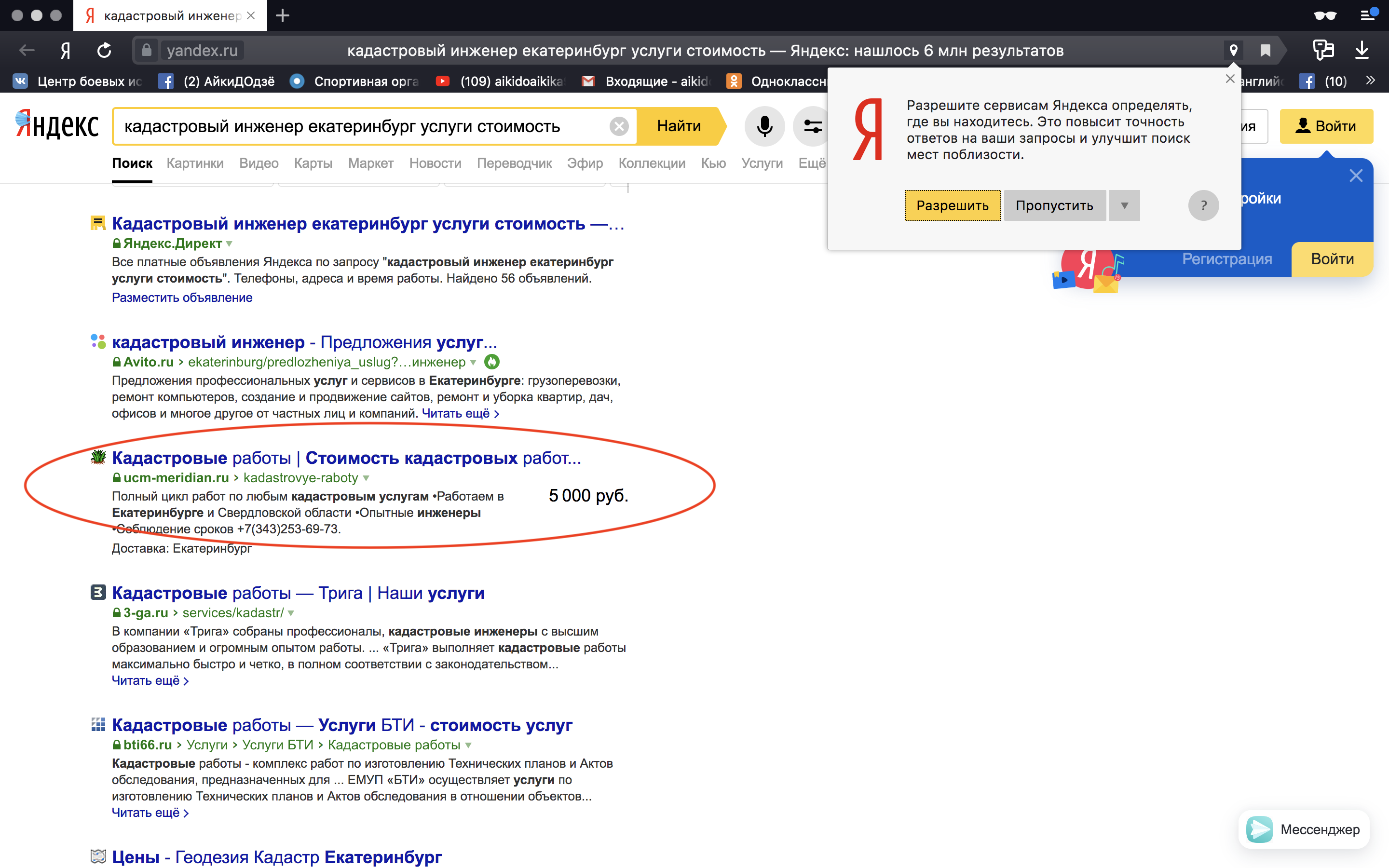Open the Разместить объявление link
1389x868 pixels.
(x=182, y=298)
